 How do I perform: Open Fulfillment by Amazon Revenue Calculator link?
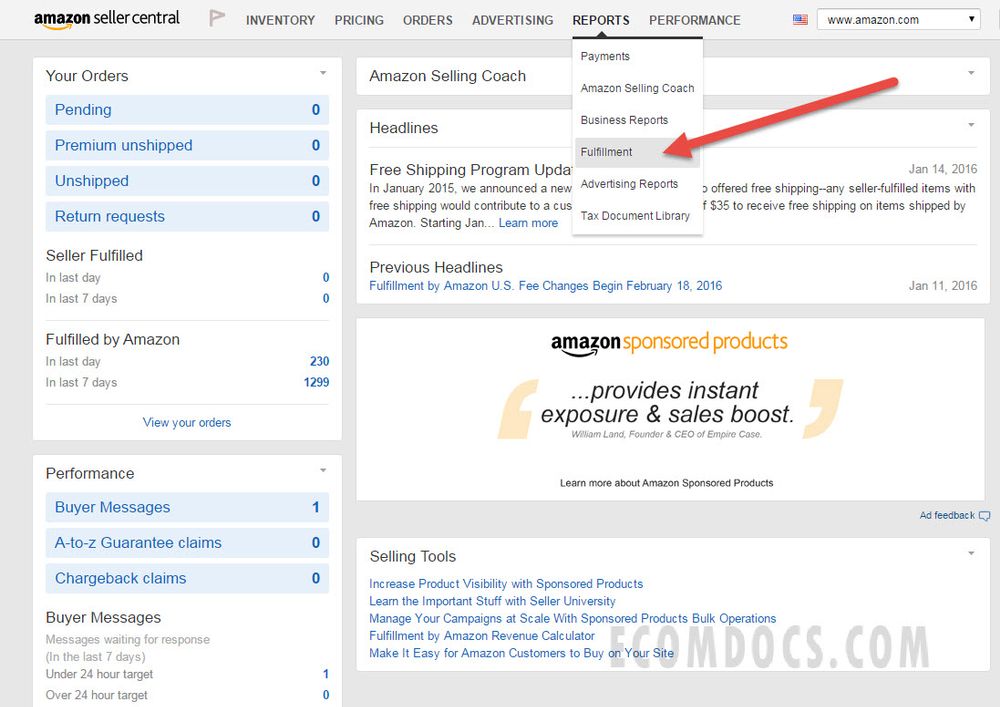pyautogui.click(x=482, y=636)
